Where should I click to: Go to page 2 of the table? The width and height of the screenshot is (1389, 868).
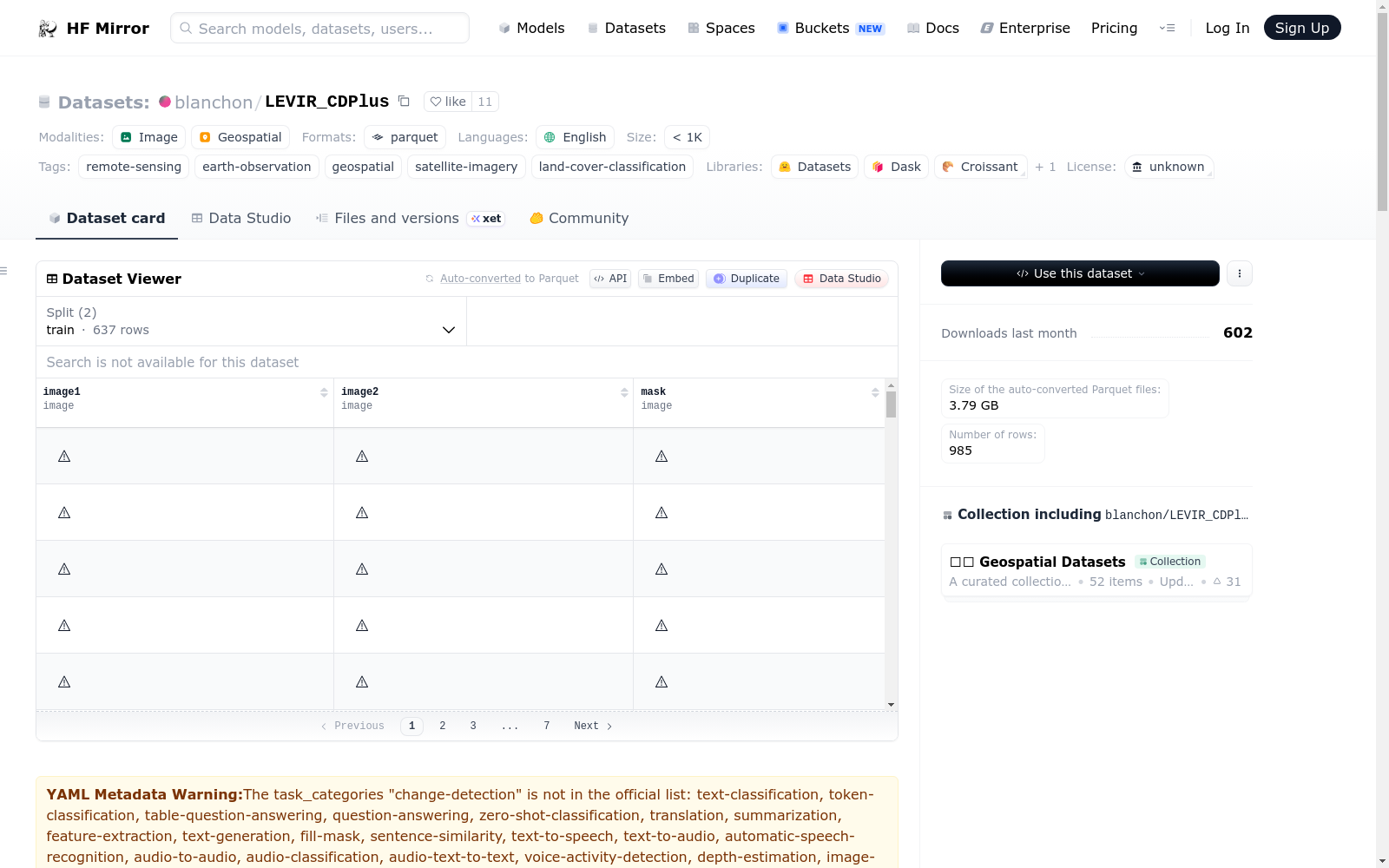(x=443, y=726)
